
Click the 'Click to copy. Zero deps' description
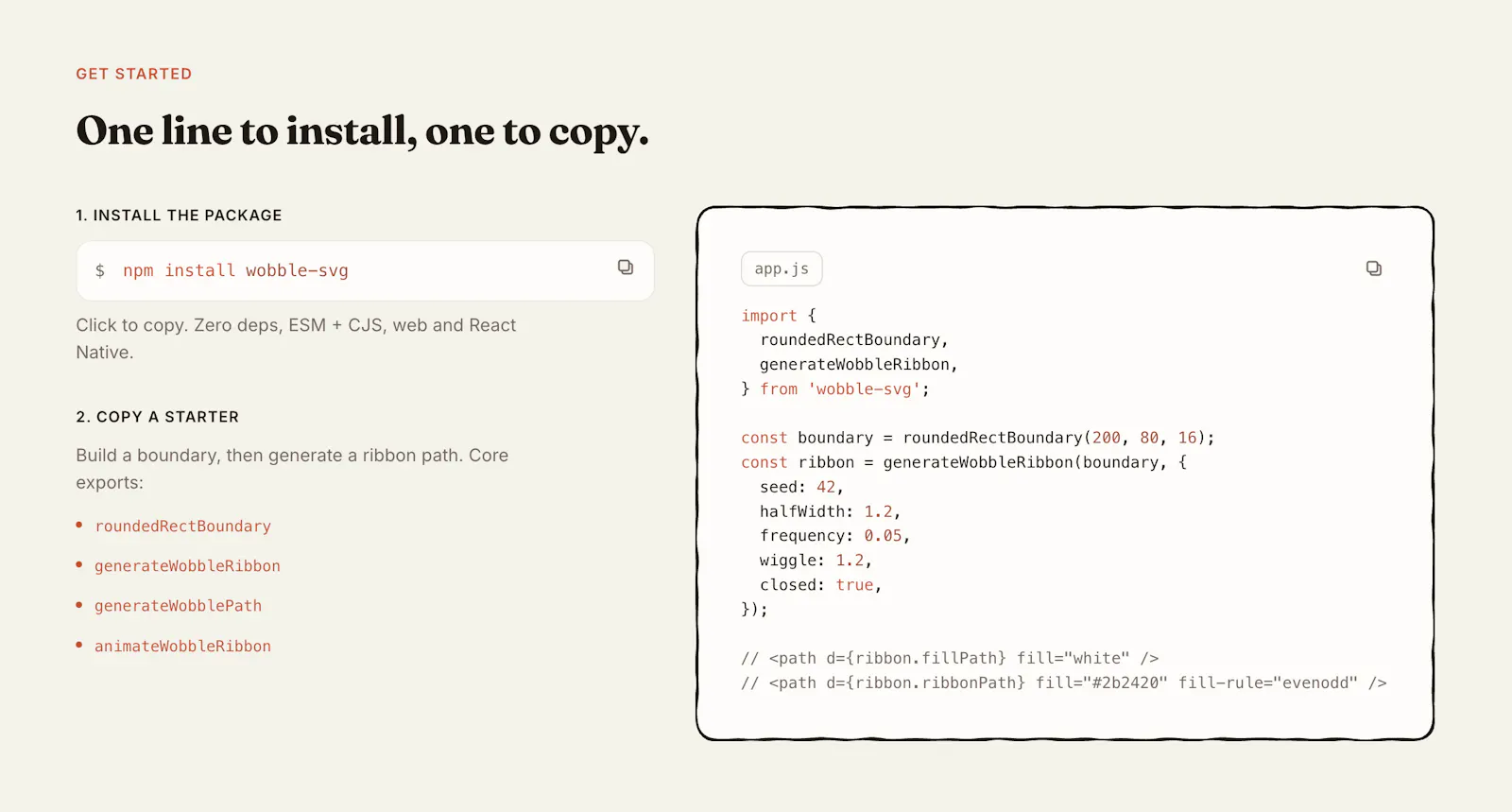coord(296,338)
